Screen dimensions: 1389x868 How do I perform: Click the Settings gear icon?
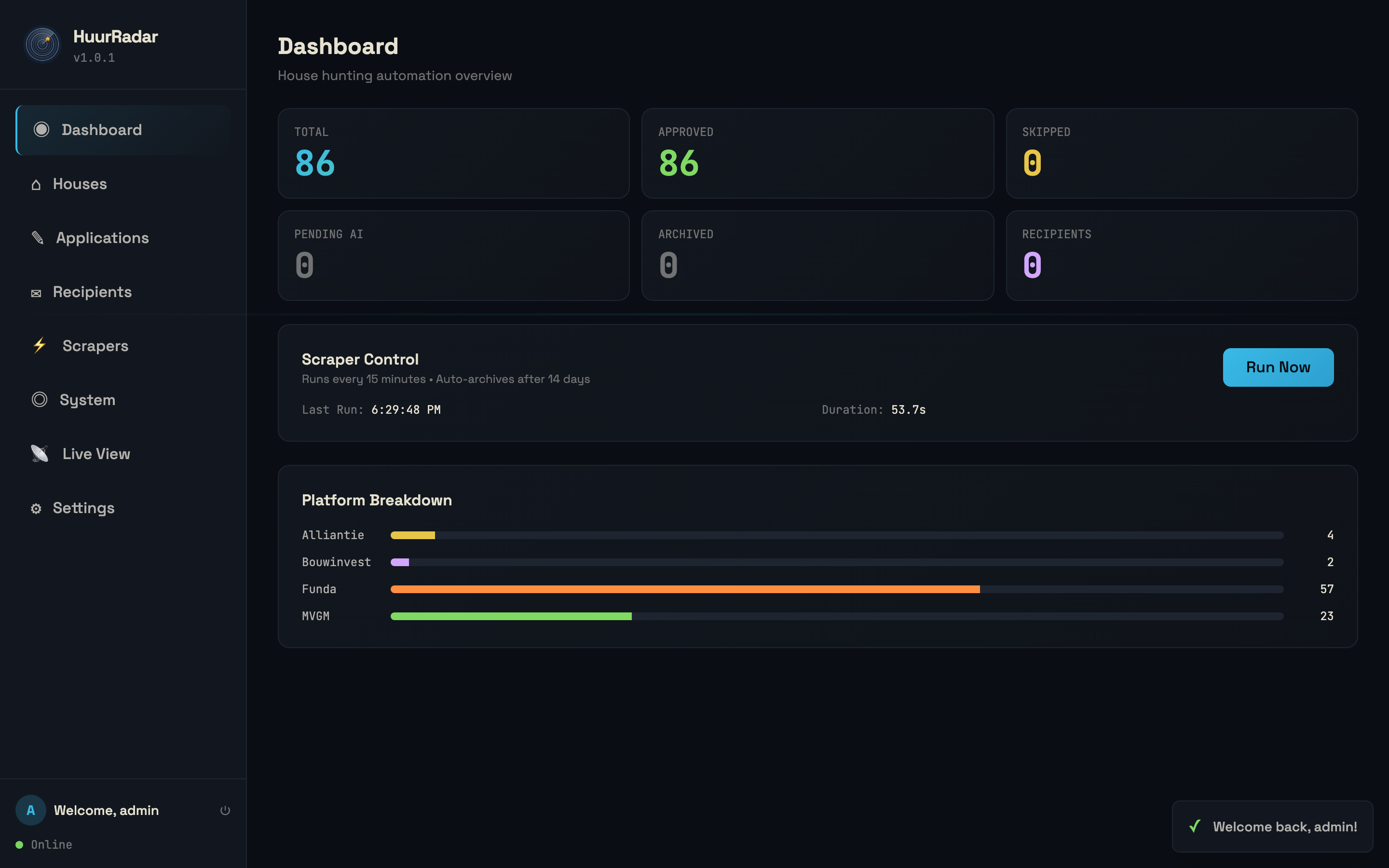point(36,509)
